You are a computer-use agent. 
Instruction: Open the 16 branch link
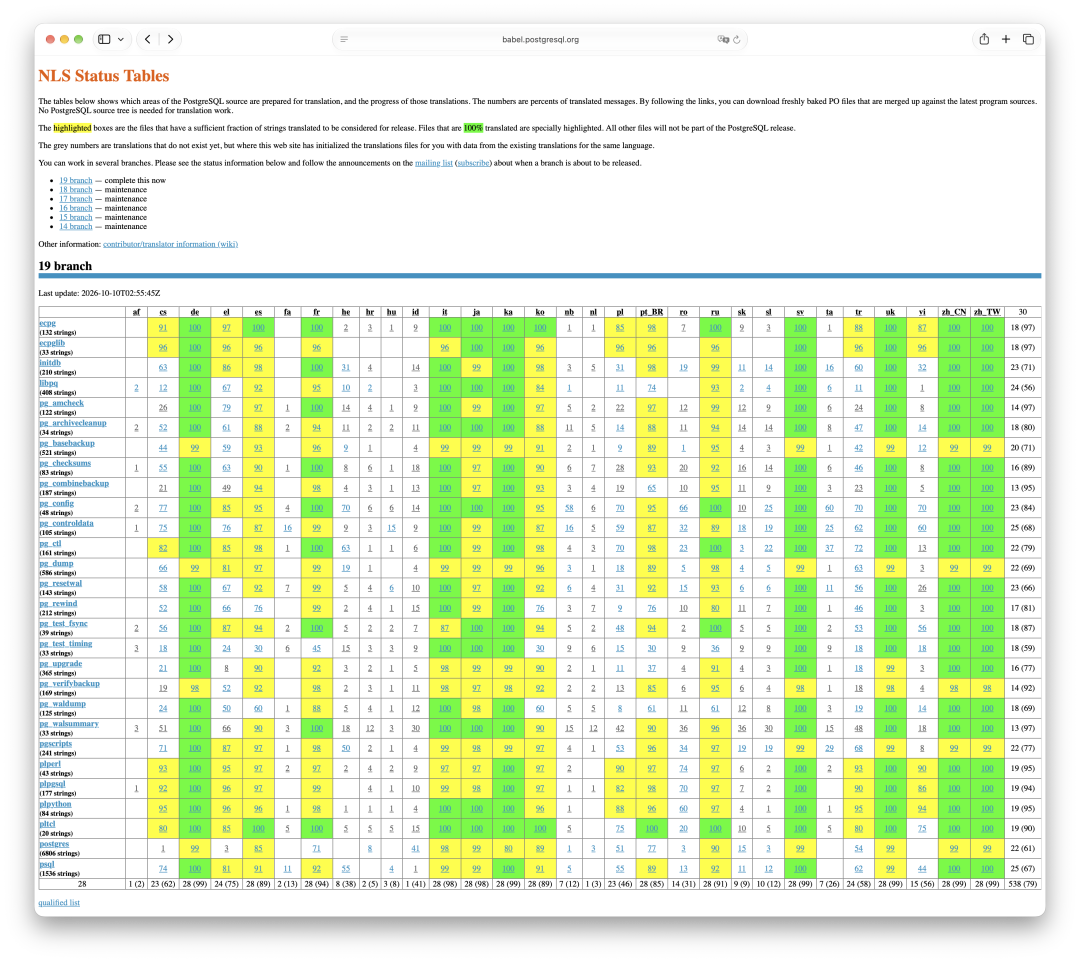(x=76, y=208)
